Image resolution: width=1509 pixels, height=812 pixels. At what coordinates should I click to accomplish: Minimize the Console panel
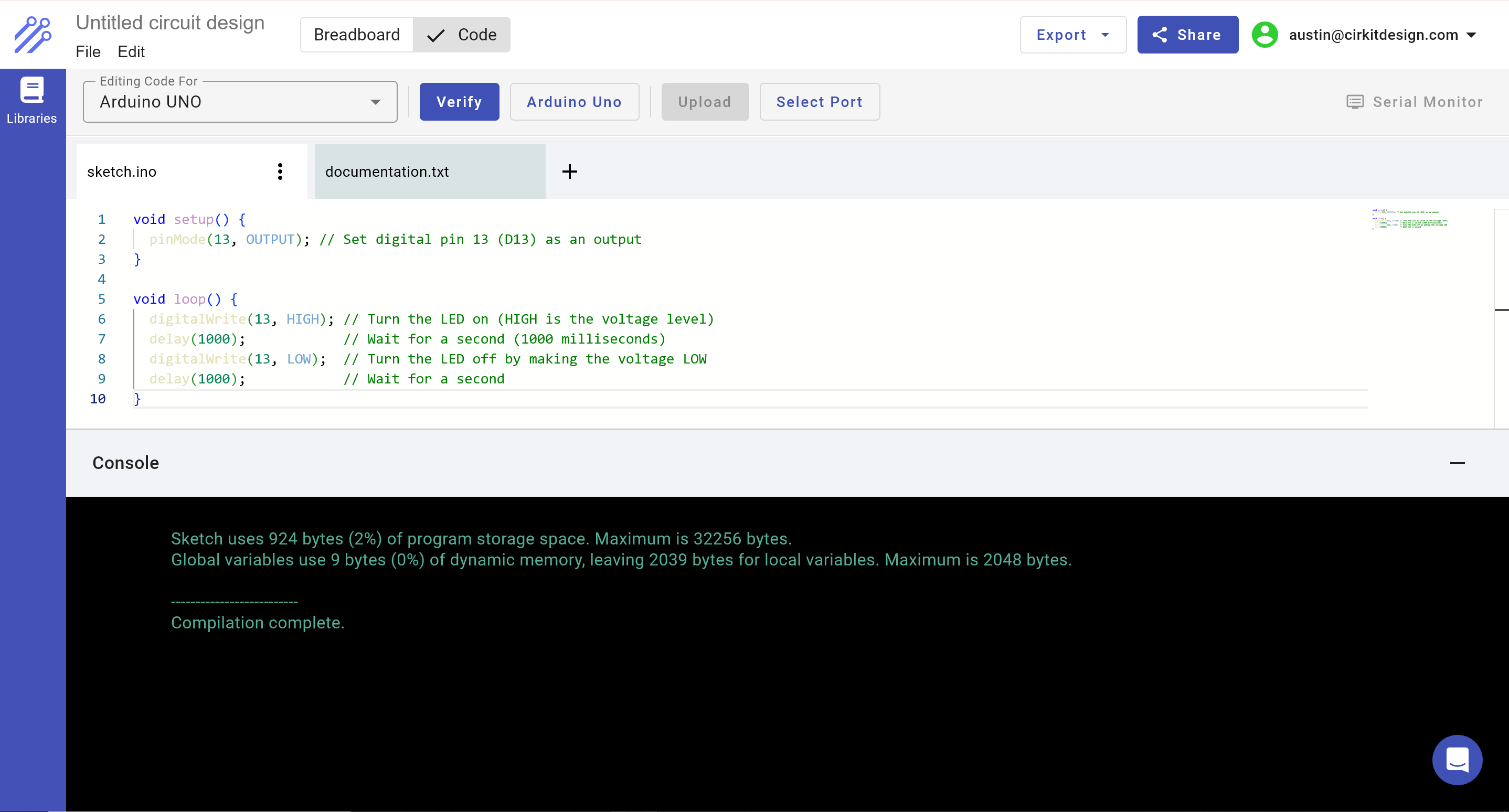[1457, 463]
